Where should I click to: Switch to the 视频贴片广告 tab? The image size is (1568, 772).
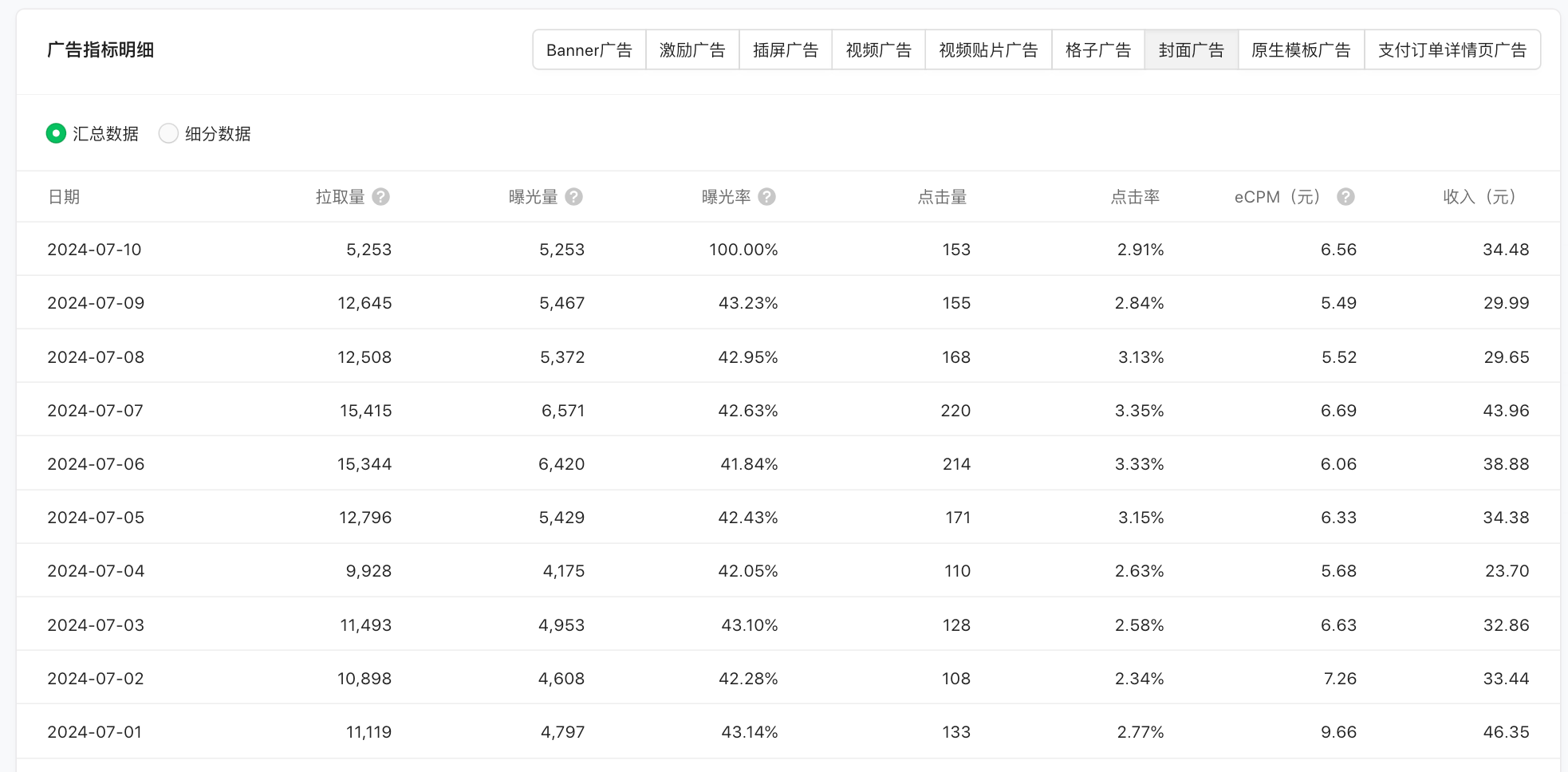[x=989, y=50]
